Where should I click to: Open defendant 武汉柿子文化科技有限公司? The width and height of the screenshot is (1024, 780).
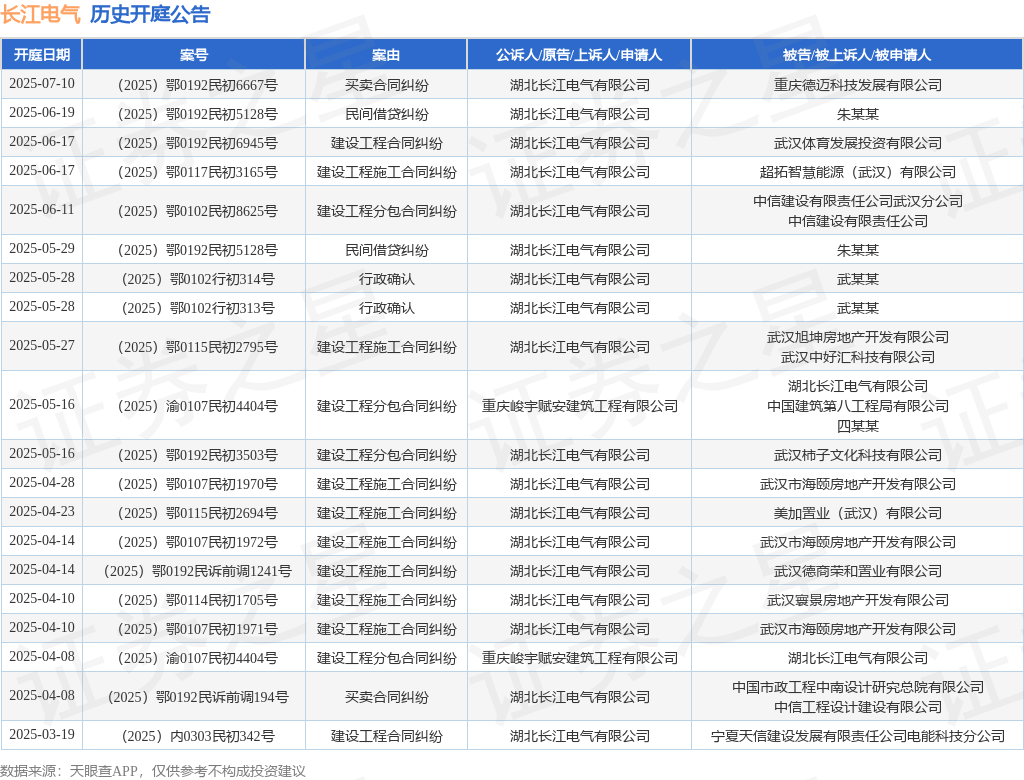[x=857, y=455]
